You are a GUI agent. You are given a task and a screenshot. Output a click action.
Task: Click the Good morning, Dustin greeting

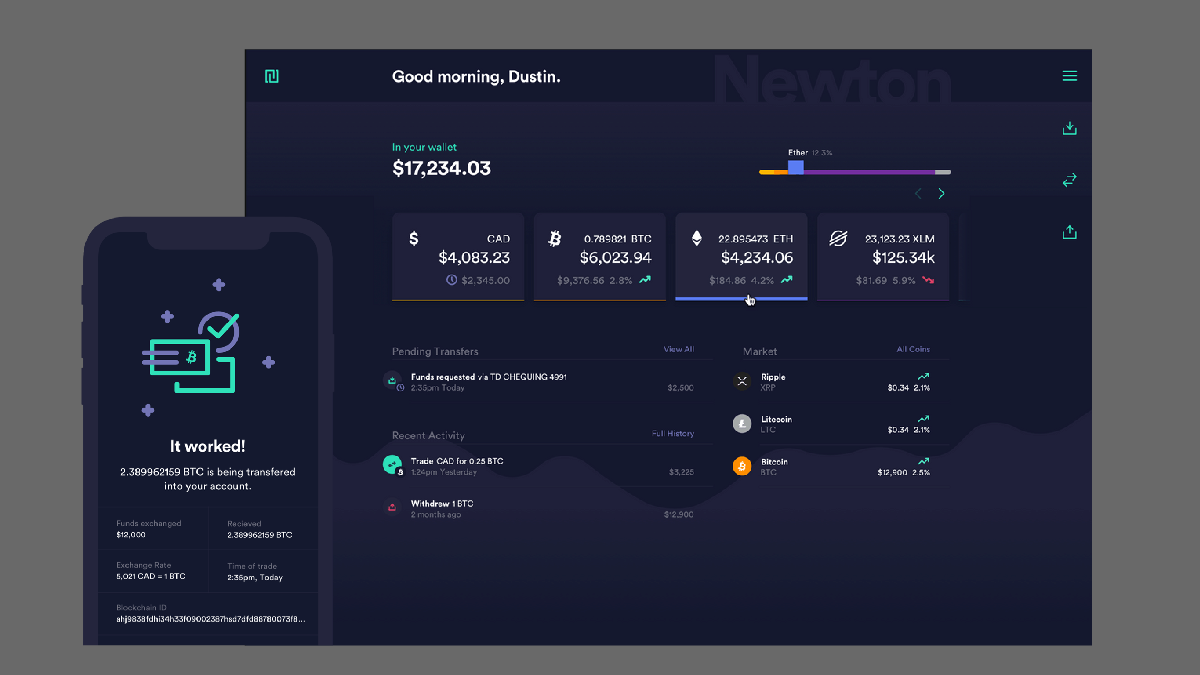476,76
